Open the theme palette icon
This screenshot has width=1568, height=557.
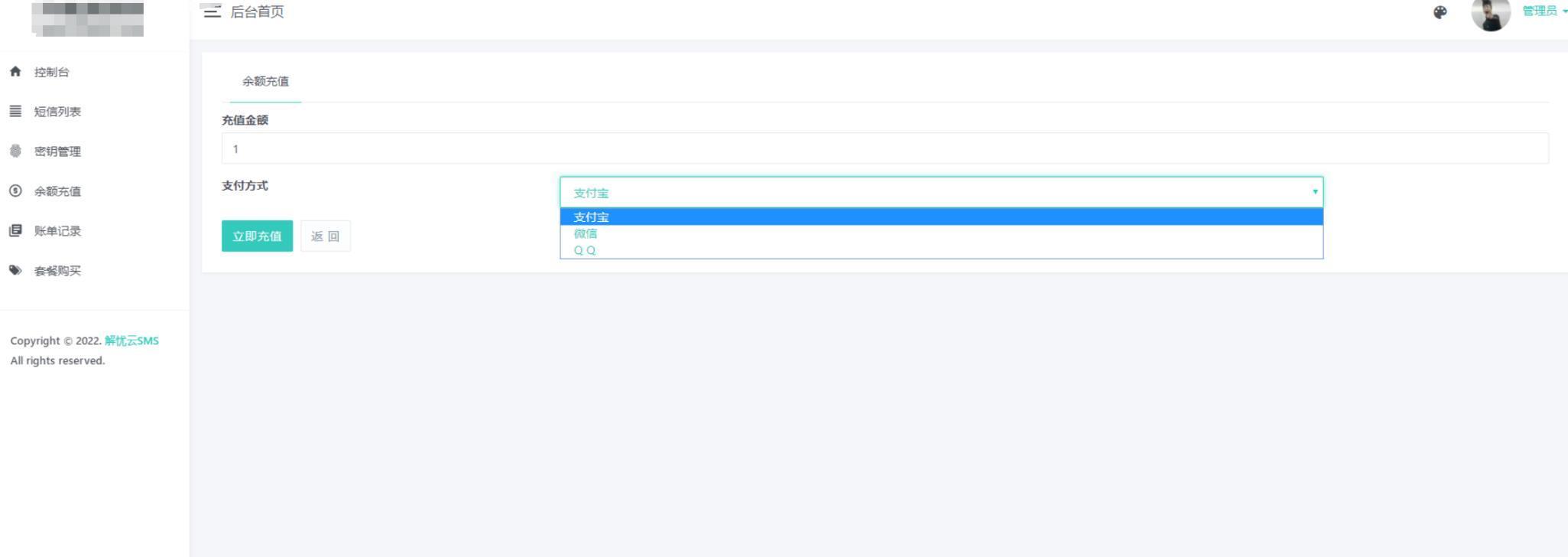[x=1440, y=12]
